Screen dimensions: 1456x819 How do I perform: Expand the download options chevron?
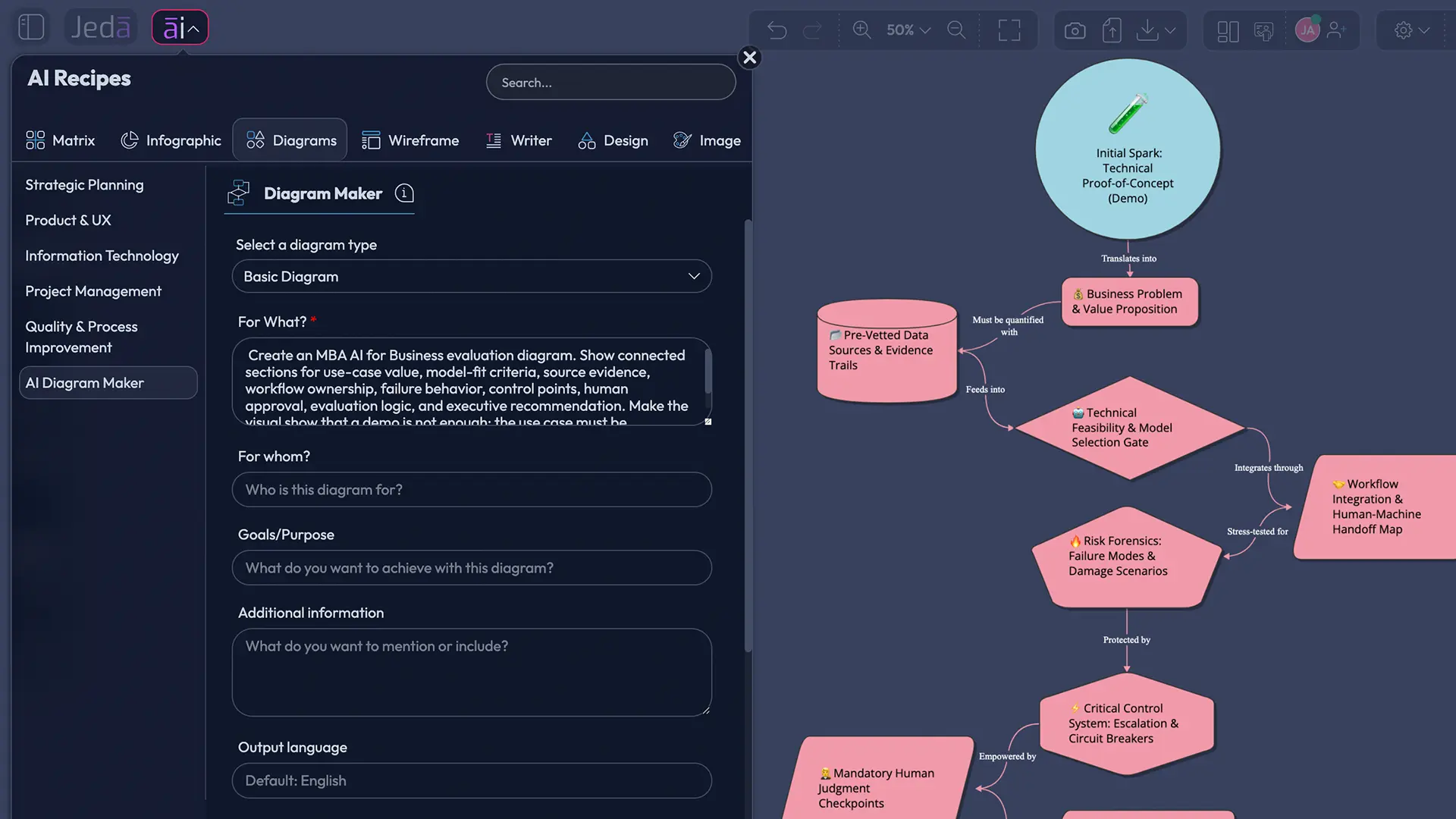coord(1170,30)
